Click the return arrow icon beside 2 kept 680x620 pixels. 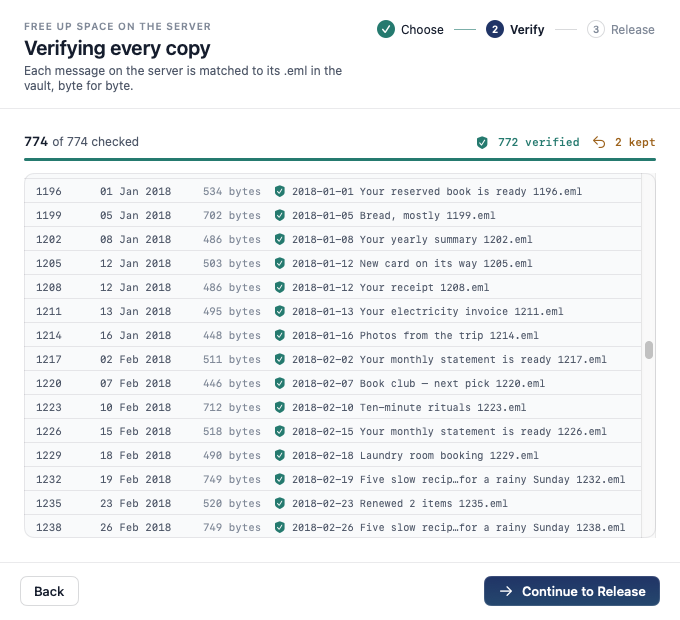599,142
